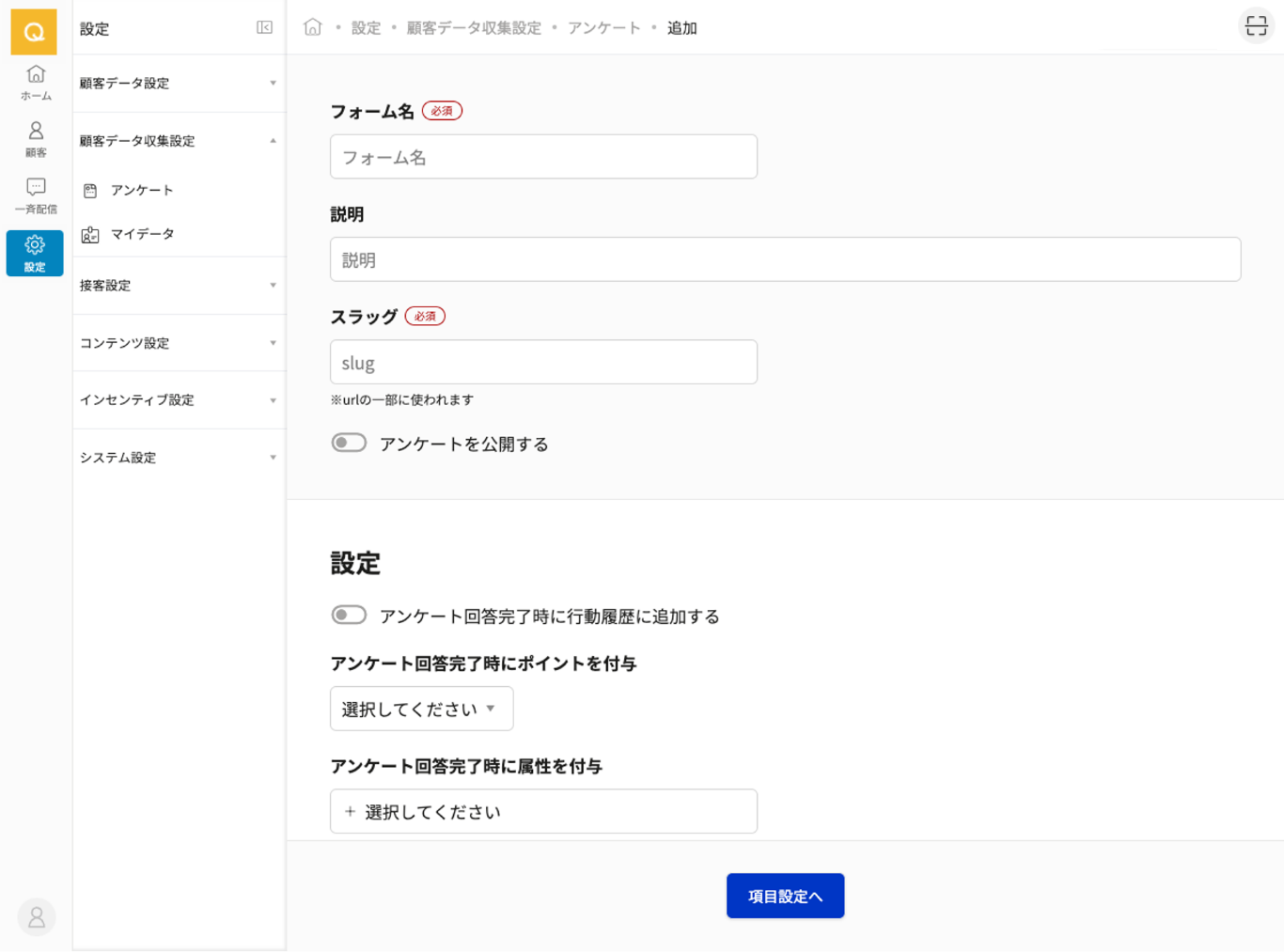This screenshot has width=1284, height=952.
Task: Click the フォーム名 input field
Action: pyautogui.click(x=543, y=157)
